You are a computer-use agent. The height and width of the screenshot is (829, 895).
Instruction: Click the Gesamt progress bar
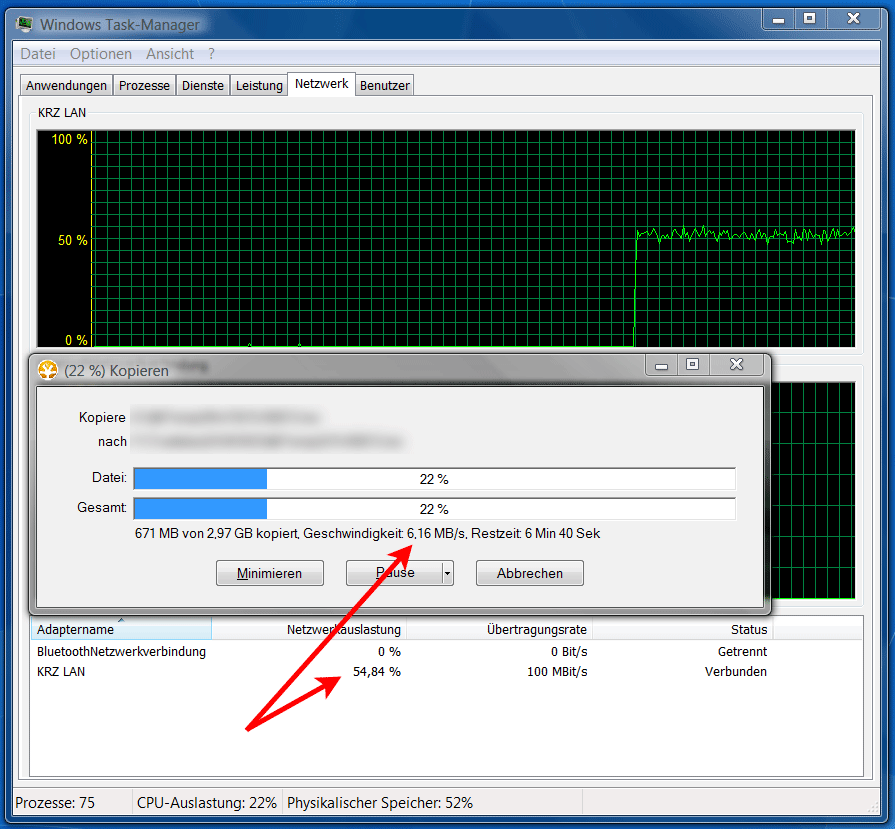click(x=434, y=509)
